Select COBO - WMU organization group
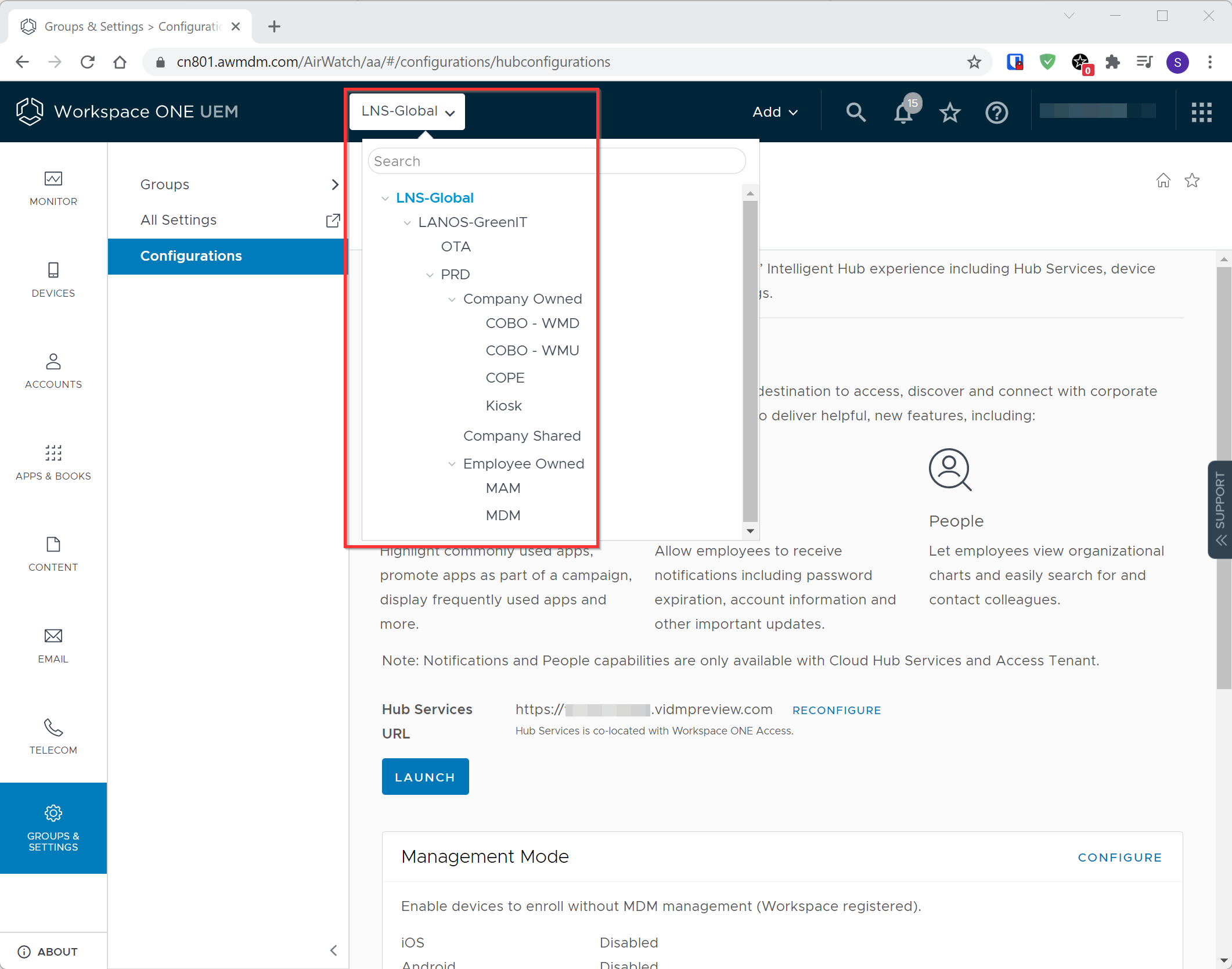 click(532, 351)
